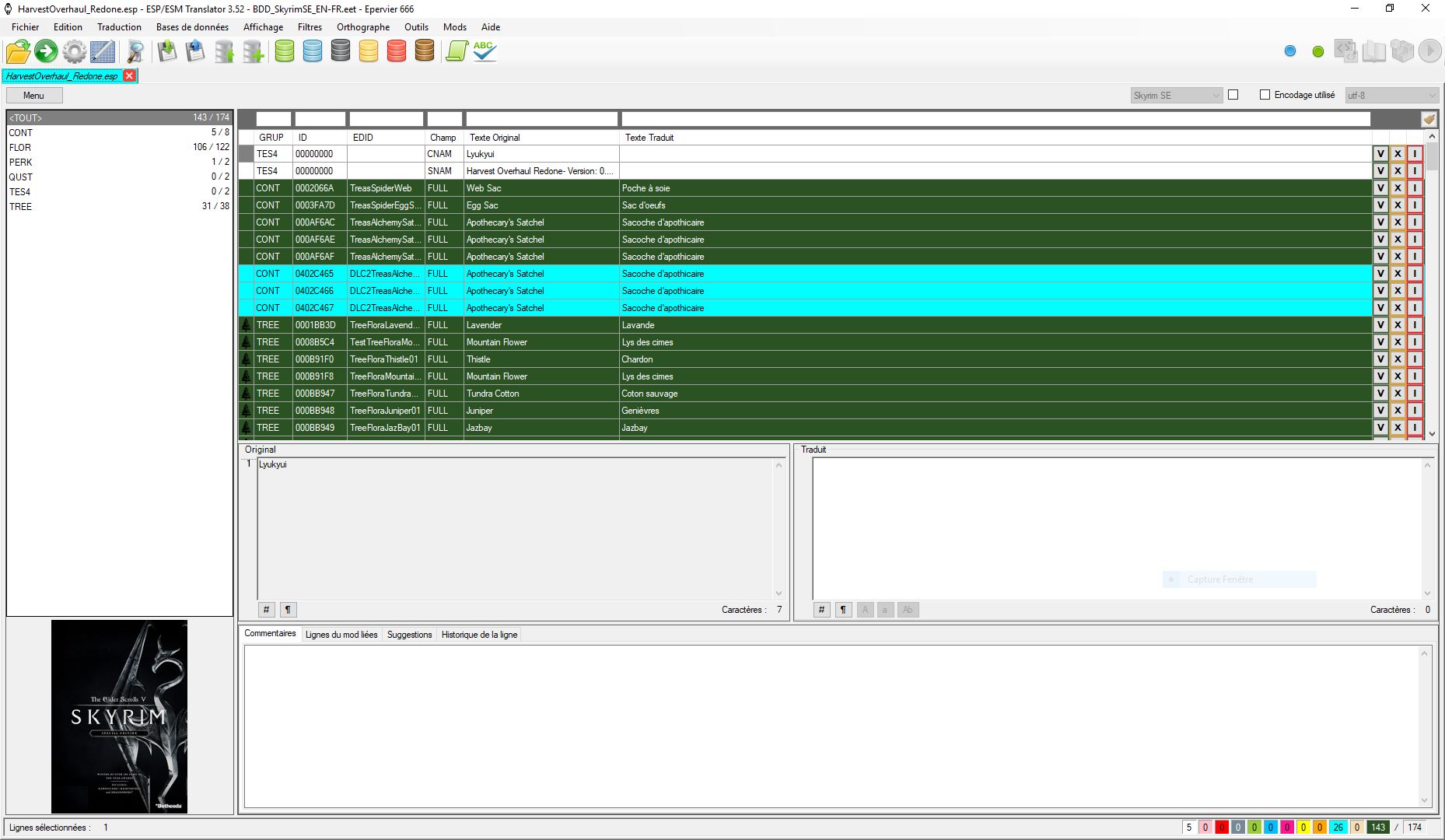Select the brown database icon

click(425, 52)
